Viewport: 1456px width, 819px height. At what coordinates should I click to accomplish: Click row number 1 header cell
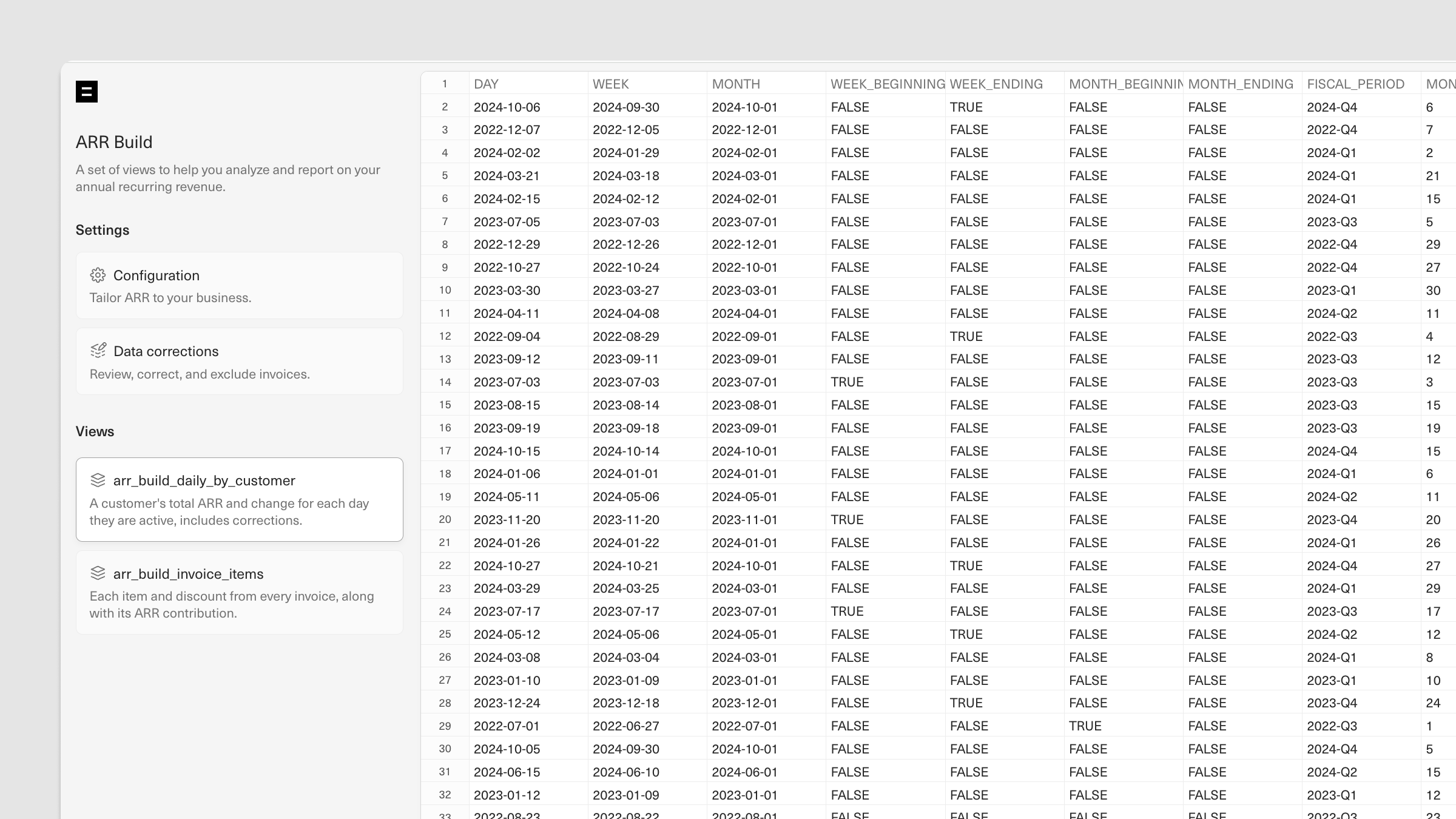445,84
